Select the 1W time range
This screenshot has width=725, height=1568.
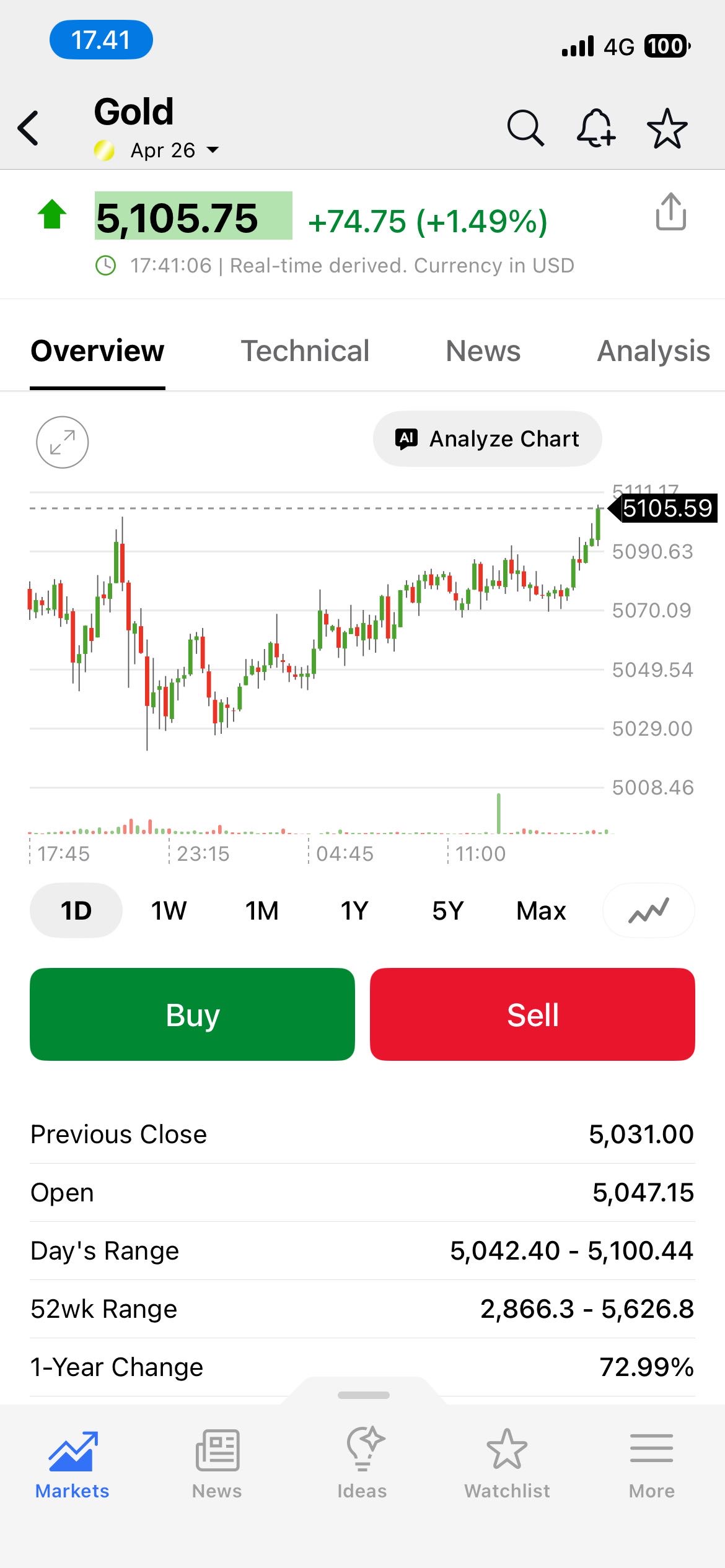pyautogui.click(x=169, y=910)
